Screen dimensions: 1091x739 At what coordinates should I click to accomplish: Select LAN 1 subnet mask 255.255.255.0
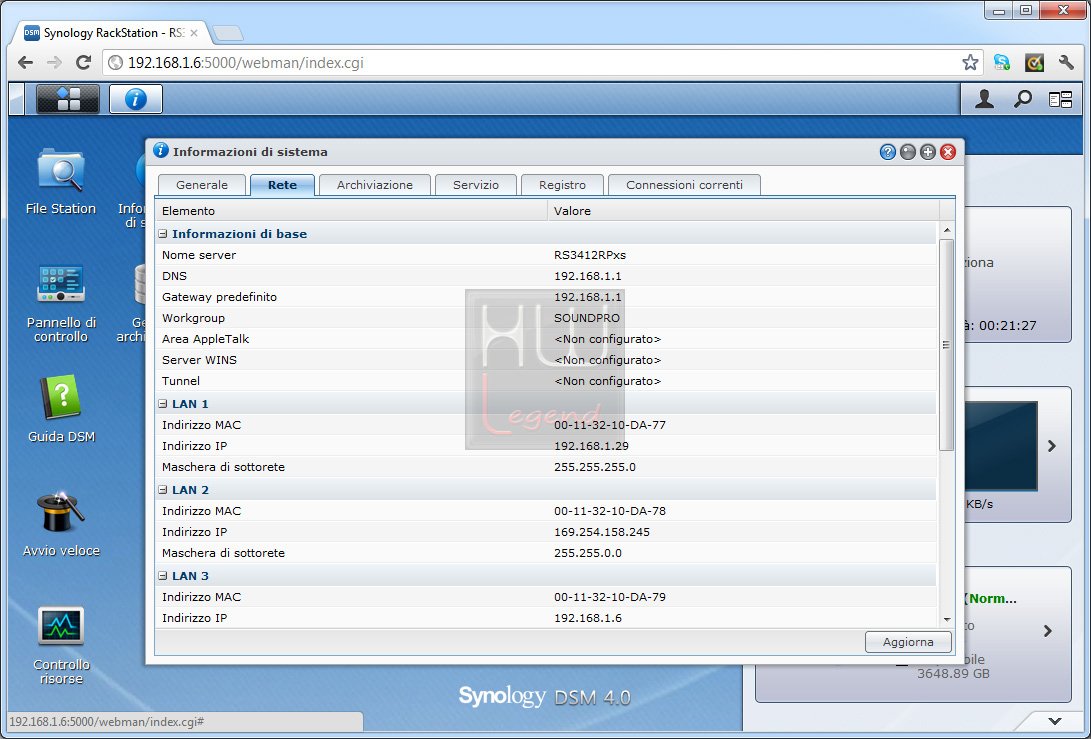595,467
